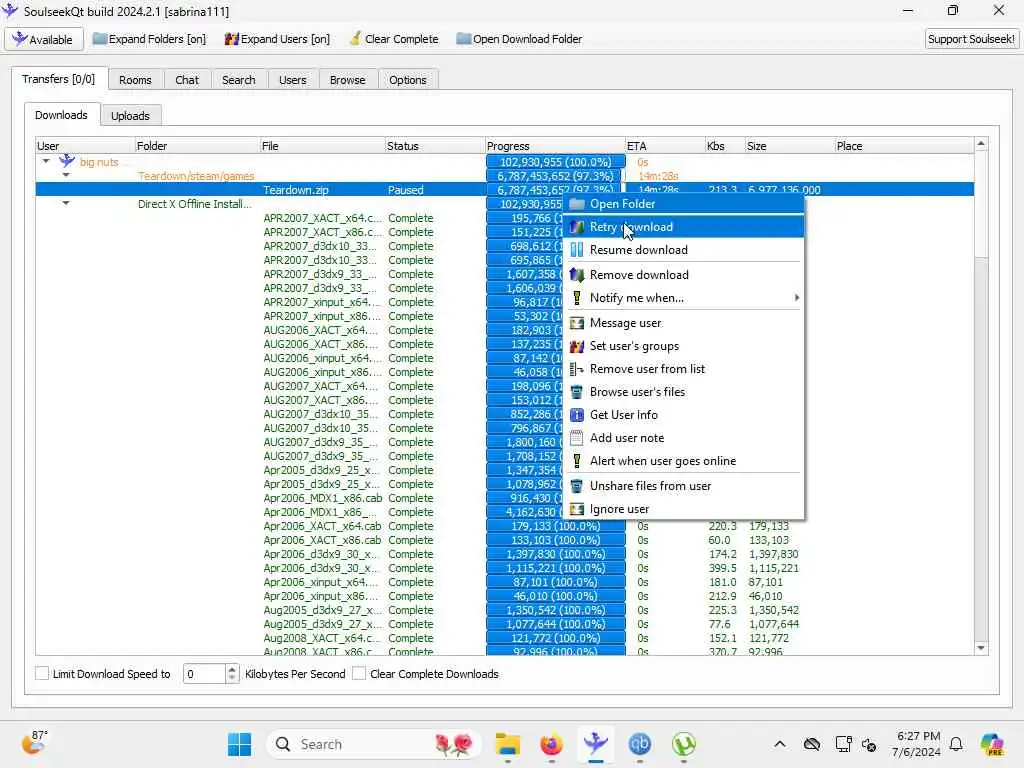Enable Limit Download Speed checkbox
The height and width of the screenshot is (768, 1024).
coord(42,673)
